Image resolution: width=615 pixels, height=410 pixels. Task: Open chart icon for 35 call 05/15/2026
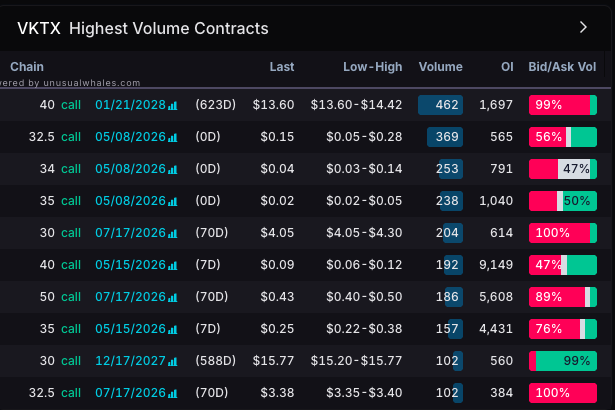(x=173, y=330)
